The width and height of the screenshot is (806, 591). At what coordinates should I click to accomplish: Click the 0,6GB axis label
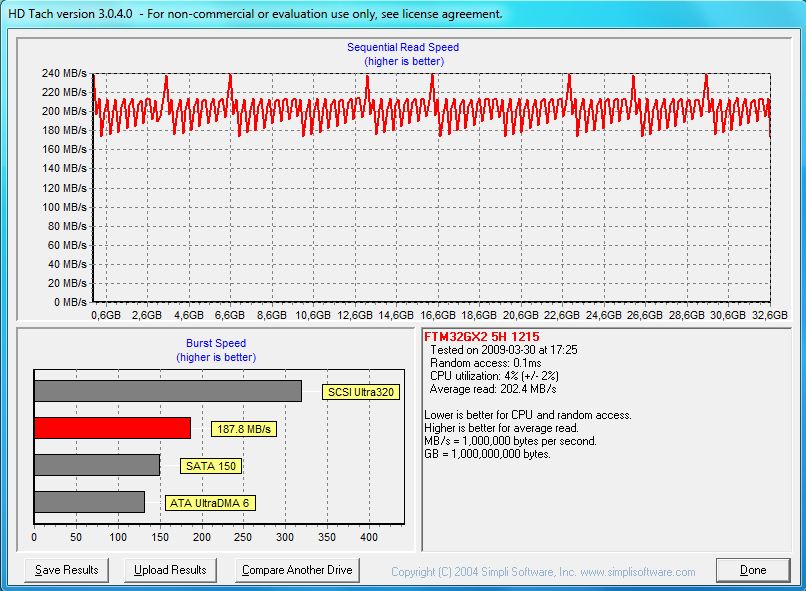tap(106, 315)
